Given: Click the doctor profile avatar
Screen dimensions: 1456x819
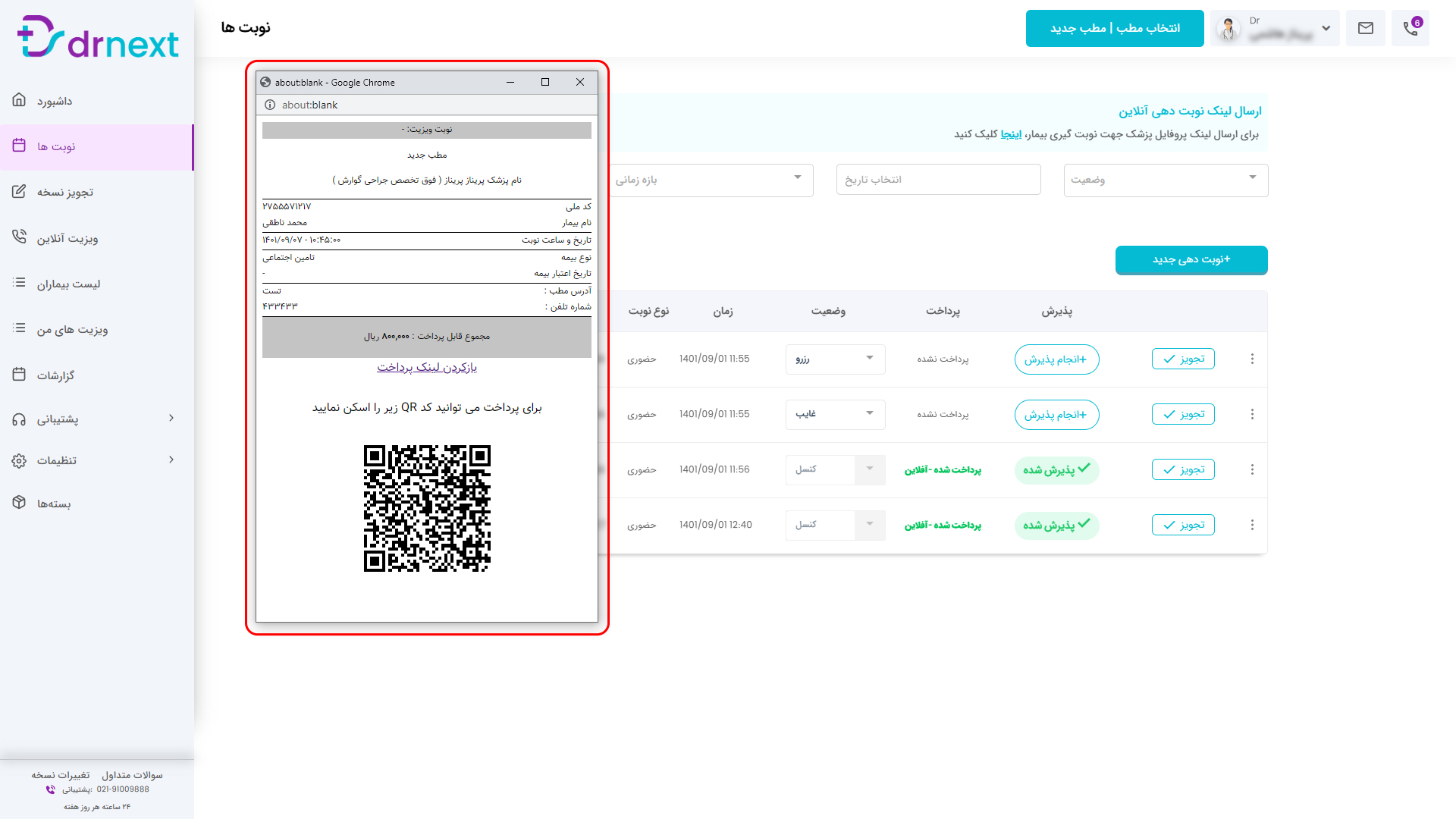Looking at the screenshot, I should coord(1228,29).
